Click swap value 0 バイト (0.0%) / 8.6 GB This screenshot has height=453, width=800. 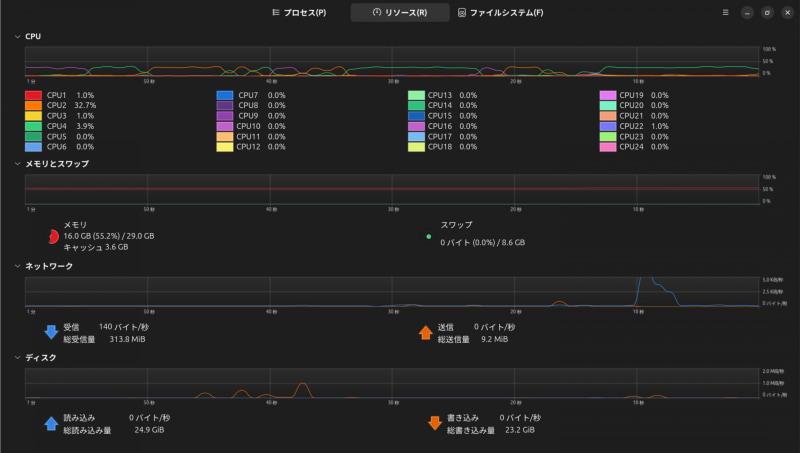[x=483, y=242]
